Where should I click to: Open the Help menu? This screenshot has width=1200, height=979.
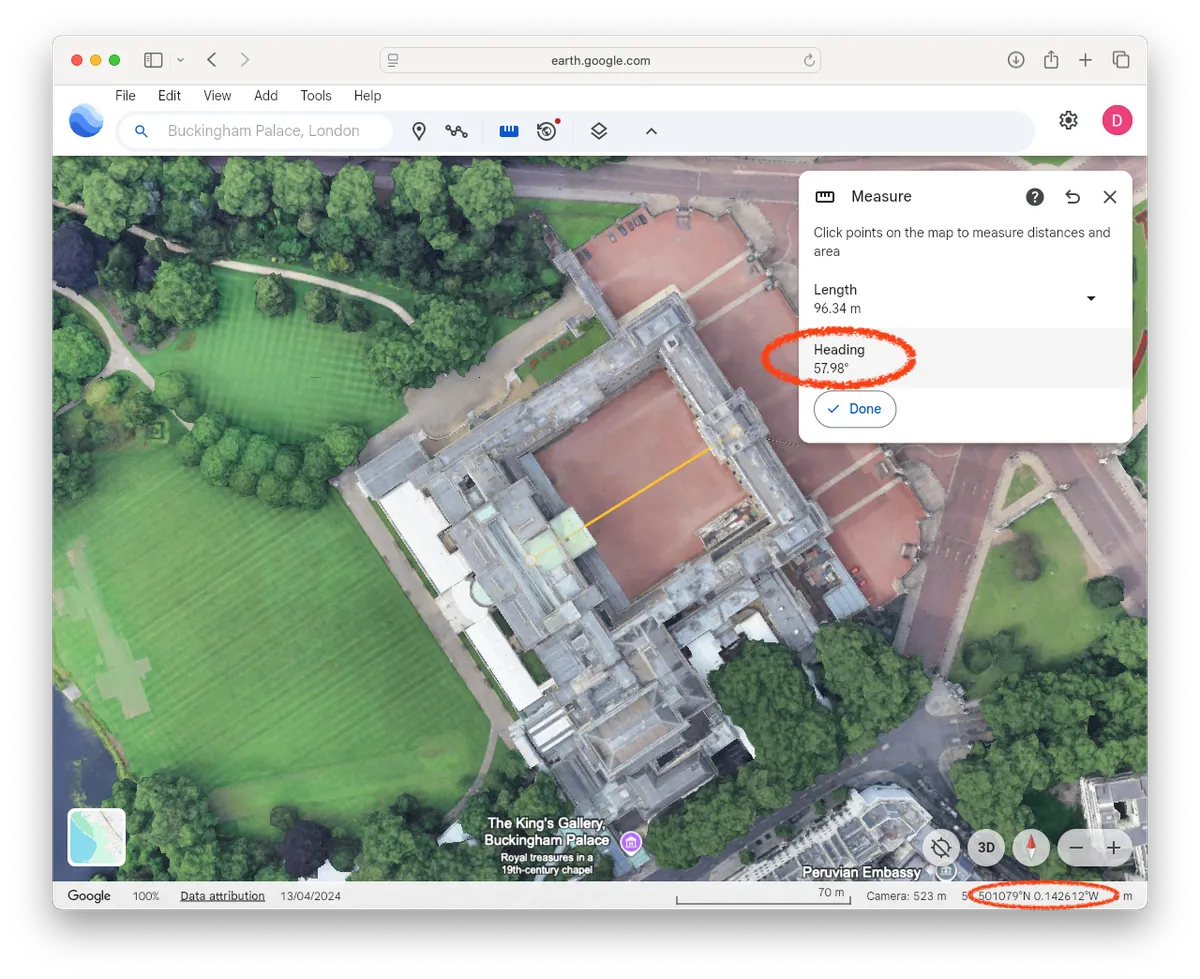point(367,96)
